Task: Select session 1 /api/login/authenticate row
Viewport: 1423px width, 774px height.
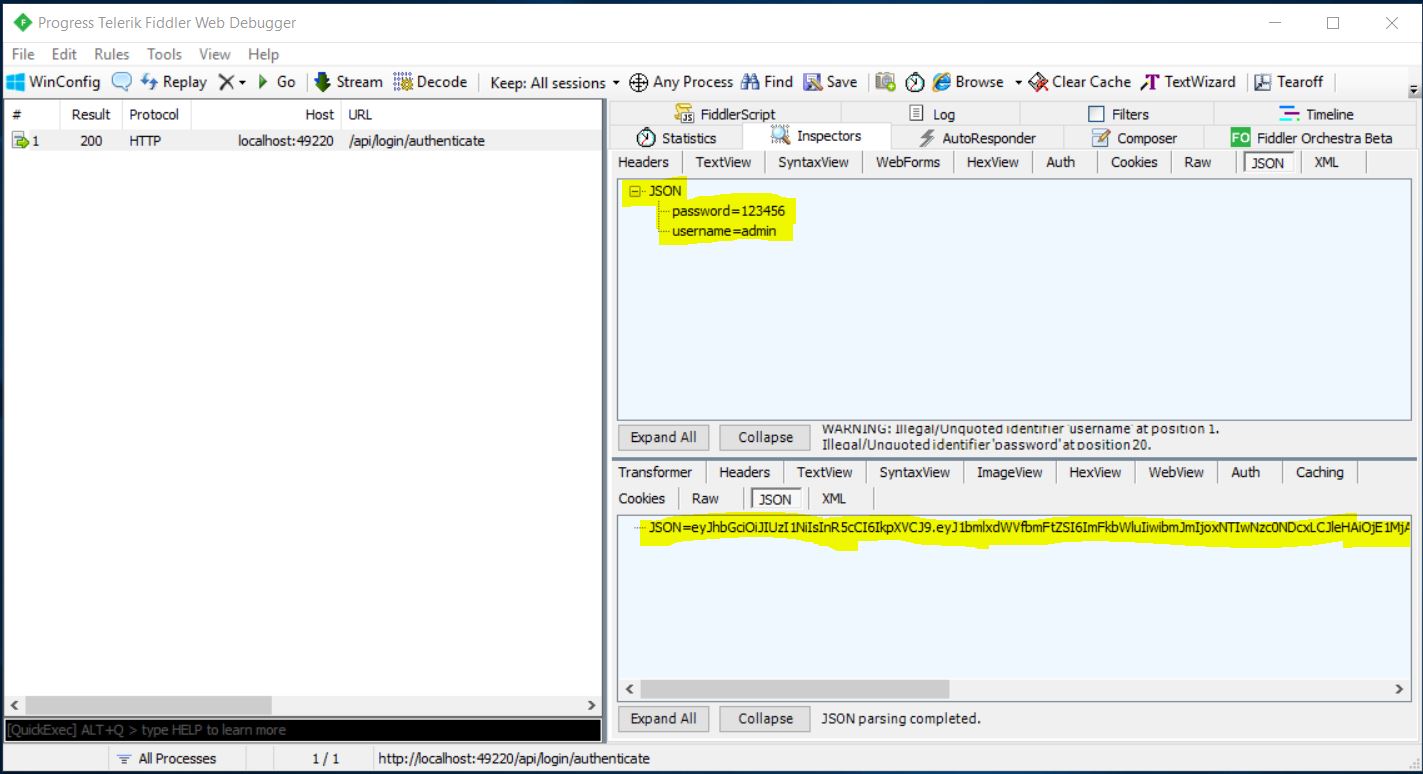Action: (302, 141)
